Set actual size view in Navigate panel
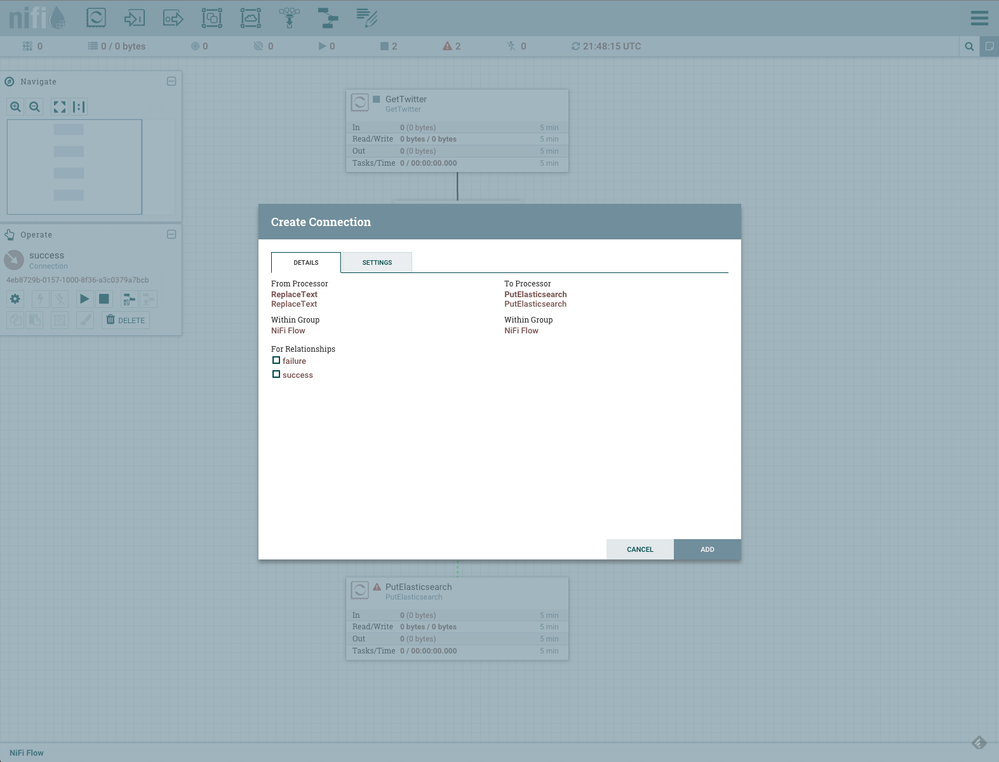999x762 pixels. [78, 106]
